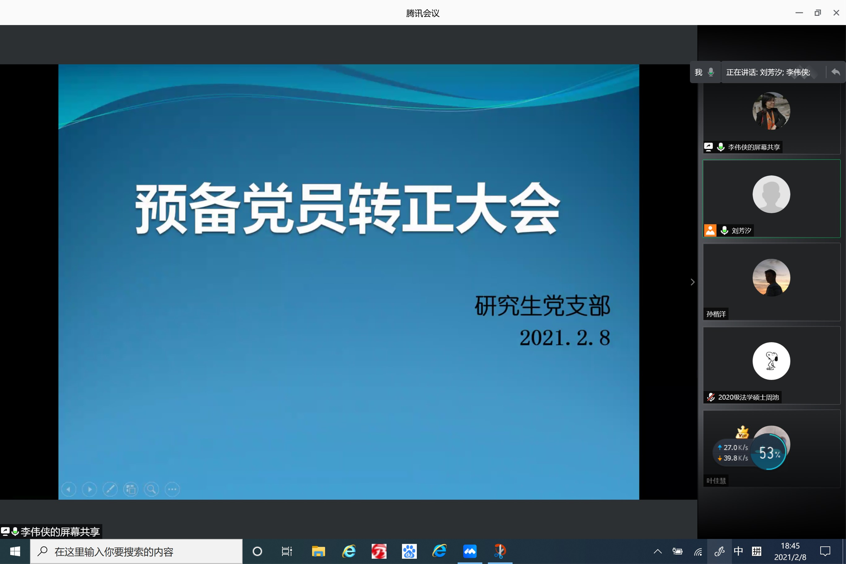Image resolution: width=846 pixels, height=564 pixels.
Task: Expand hidden system tray icons
Action: [x=657, y=551]
